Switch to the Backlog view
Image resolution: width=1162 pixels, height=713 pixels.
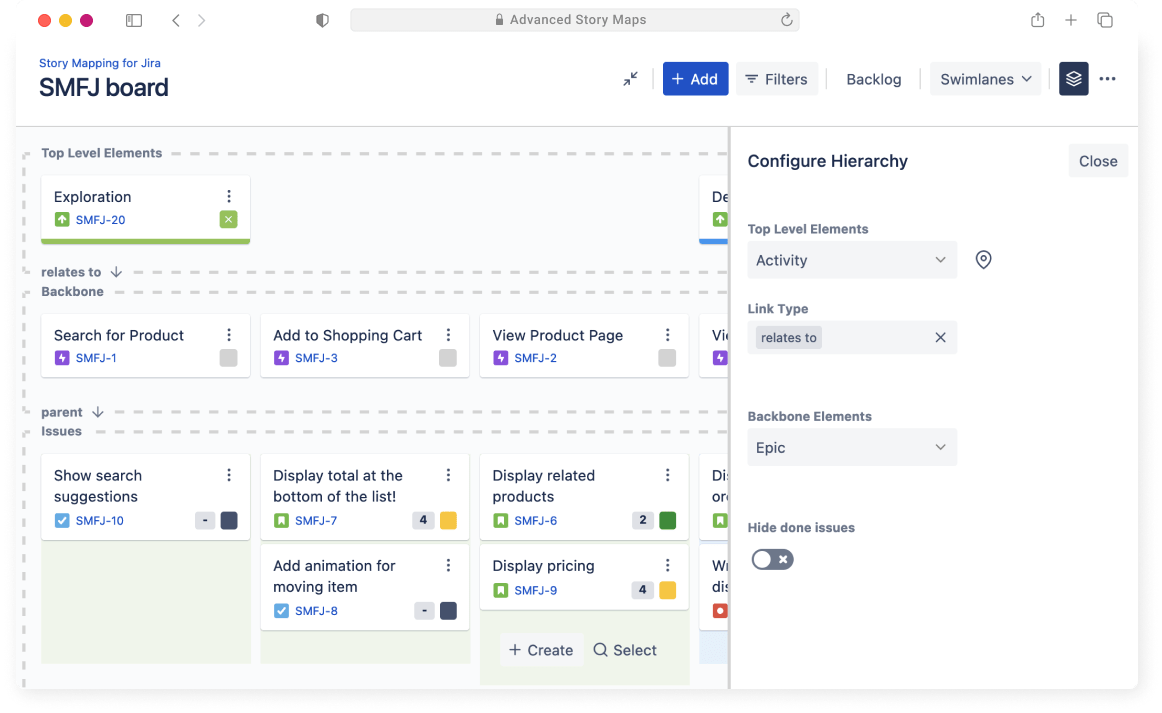873,78
